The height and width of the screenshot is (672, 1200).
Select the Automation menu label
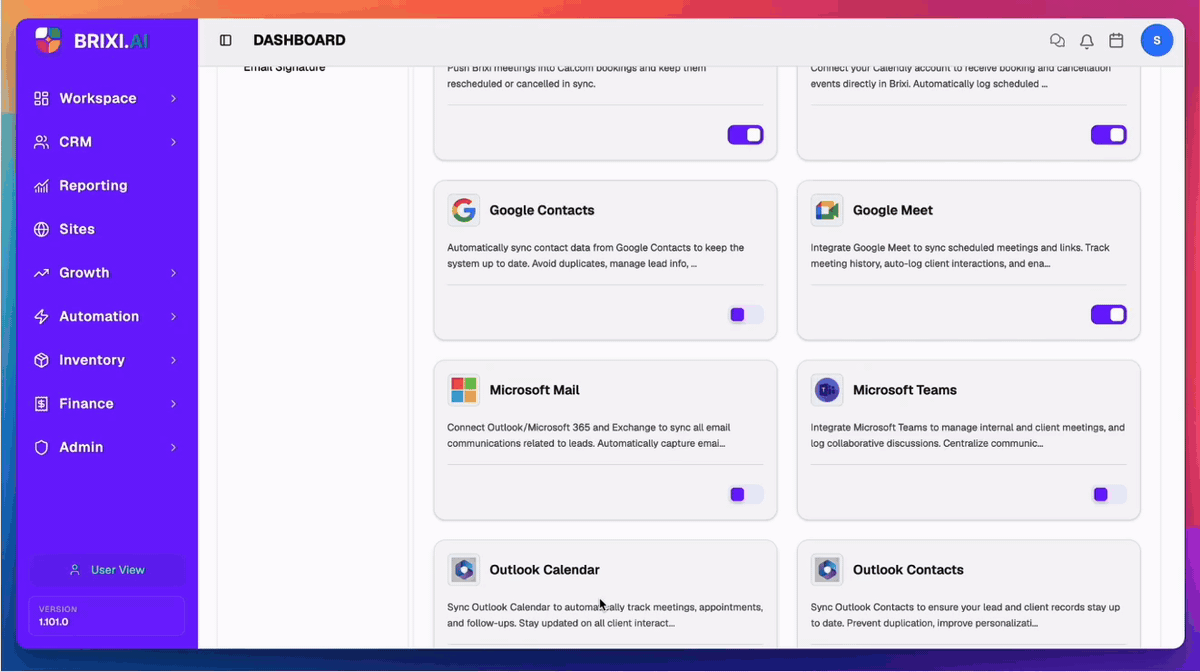pyautogui.click(x=99, y=317)
